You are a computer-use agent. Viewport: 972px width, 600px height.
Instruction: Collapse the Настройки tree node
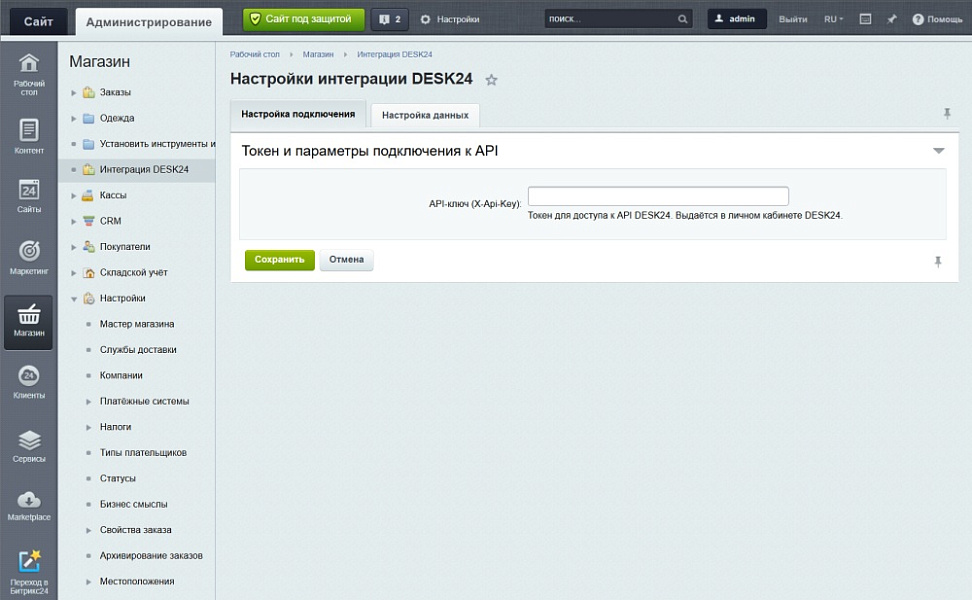tap(74, 299)
